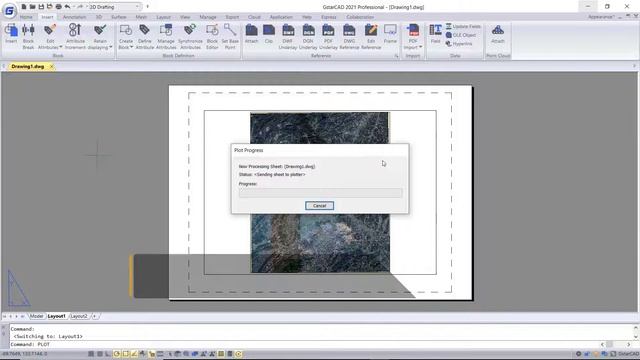Open the GstarCAD application menu logo
This screenshot has height=360, width=640.
pos(9,10)
